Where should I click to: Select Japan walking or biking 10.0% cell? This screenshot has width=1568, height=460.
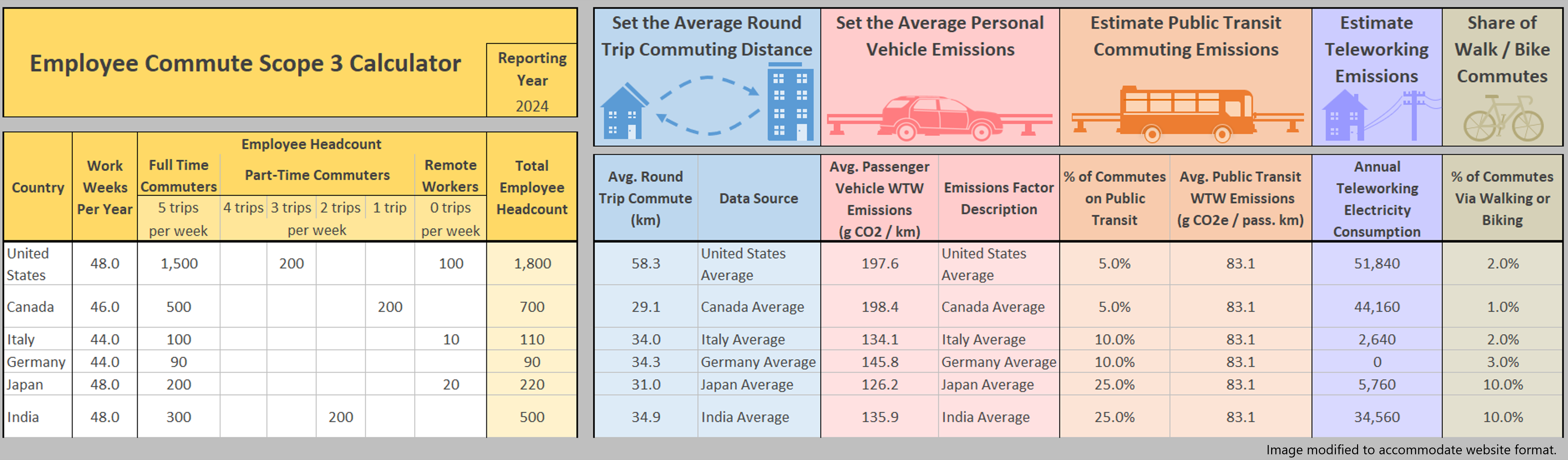tap(1502, 384)
